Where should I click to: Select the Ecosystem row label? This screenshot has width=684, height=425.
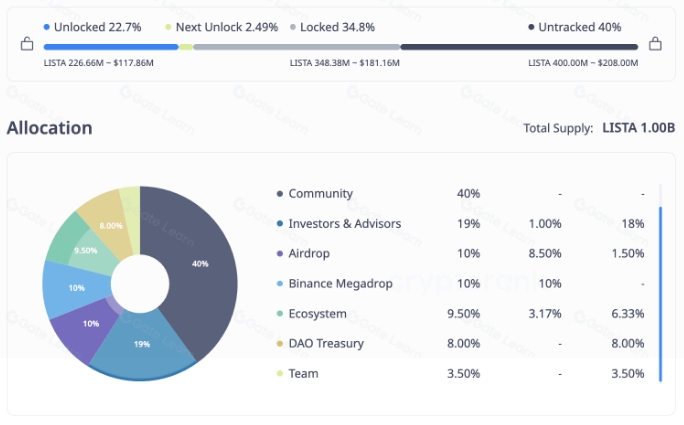[x=317, y=313]
